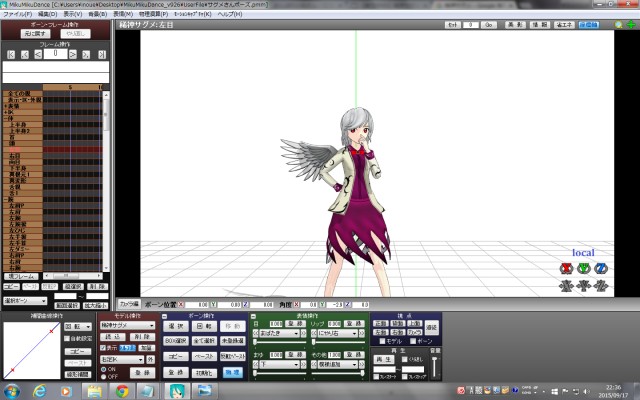The height and width of the screenshot is (400, 640).
Task: Next eyebrow morph arrow button
Action: pos(303,364)
